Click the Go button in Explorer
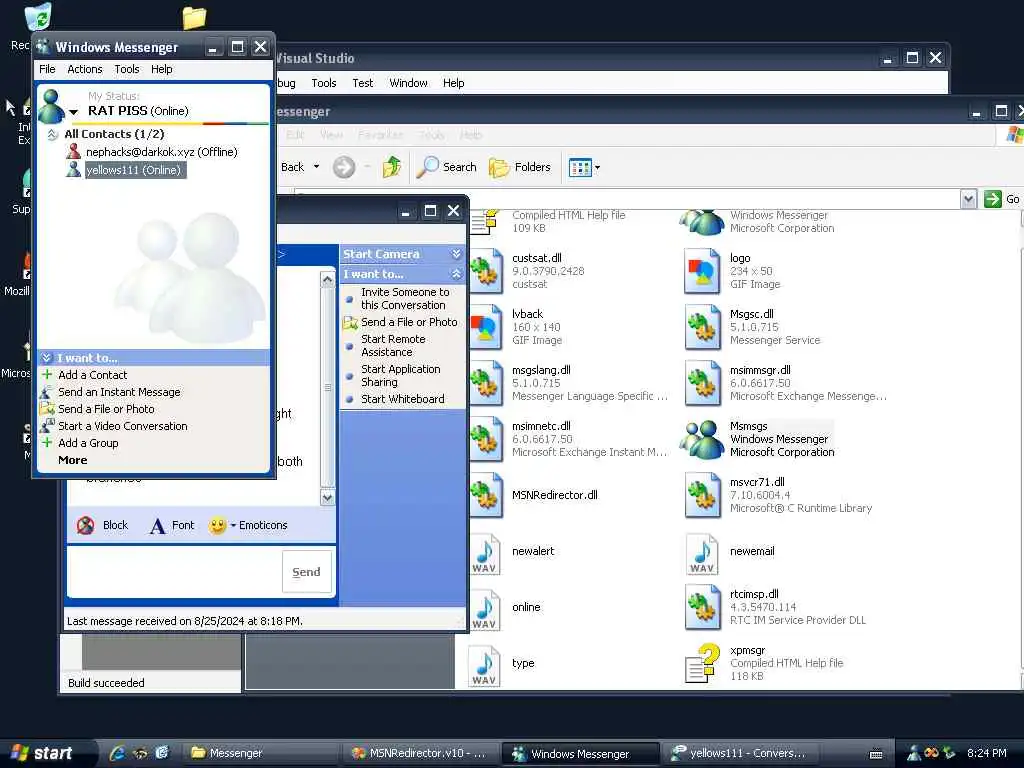Viewport: 1024px width, 768px height. pyautogui.click(x=1002, y=199)
